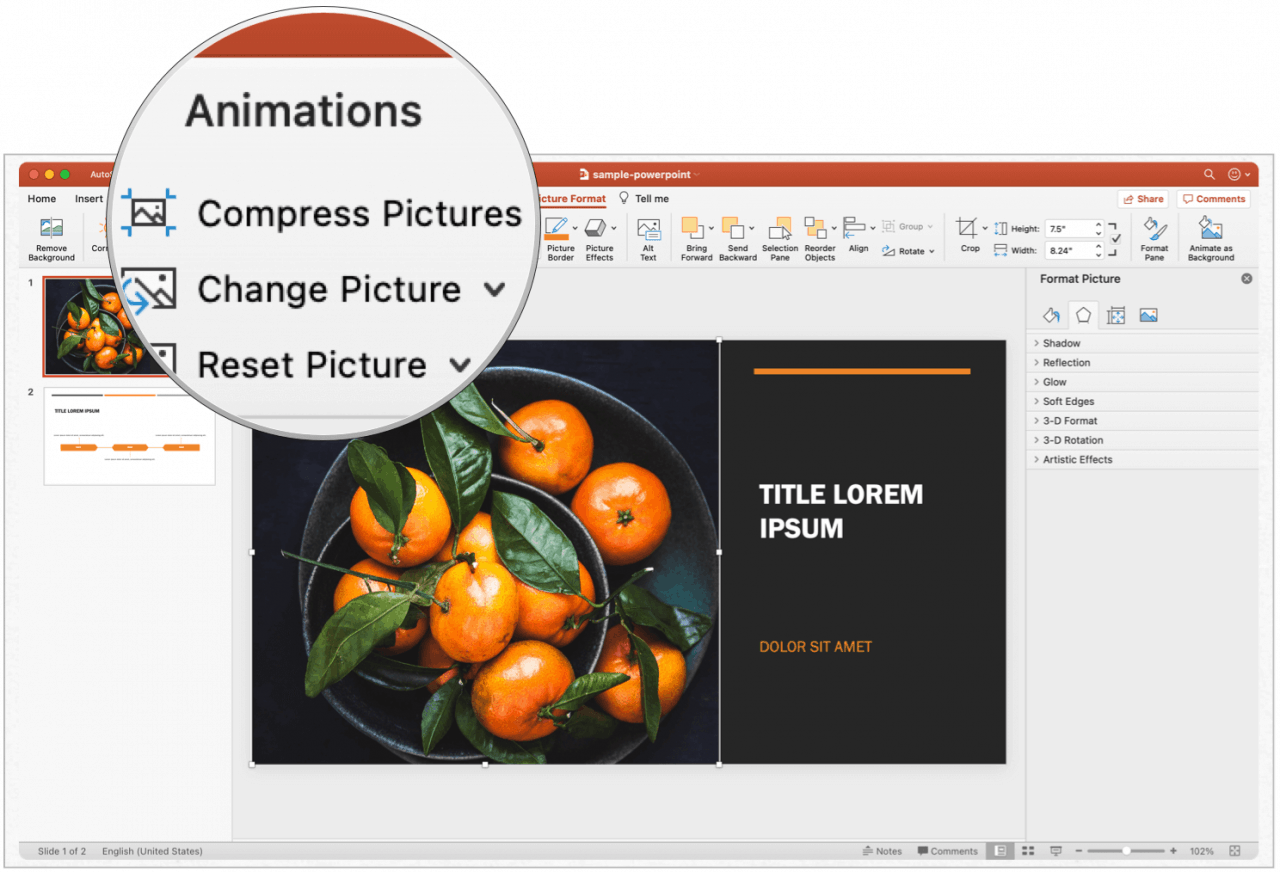Close the Format Picture pane
This screenshot has width=1280, height=872.
pyautogui.click(x=1246, y=279)
